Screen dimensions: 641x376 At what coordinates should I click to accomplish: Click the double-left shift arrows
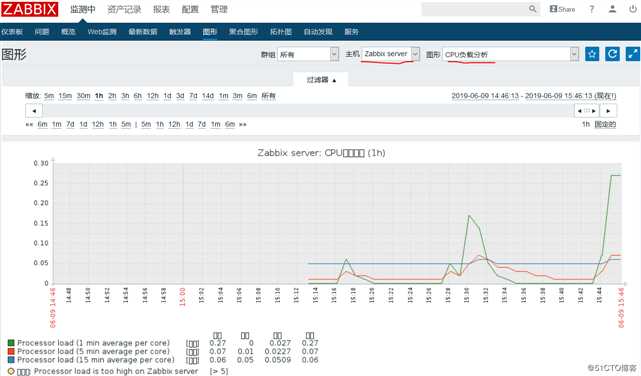pyautogui.click(x=29, y=124)
